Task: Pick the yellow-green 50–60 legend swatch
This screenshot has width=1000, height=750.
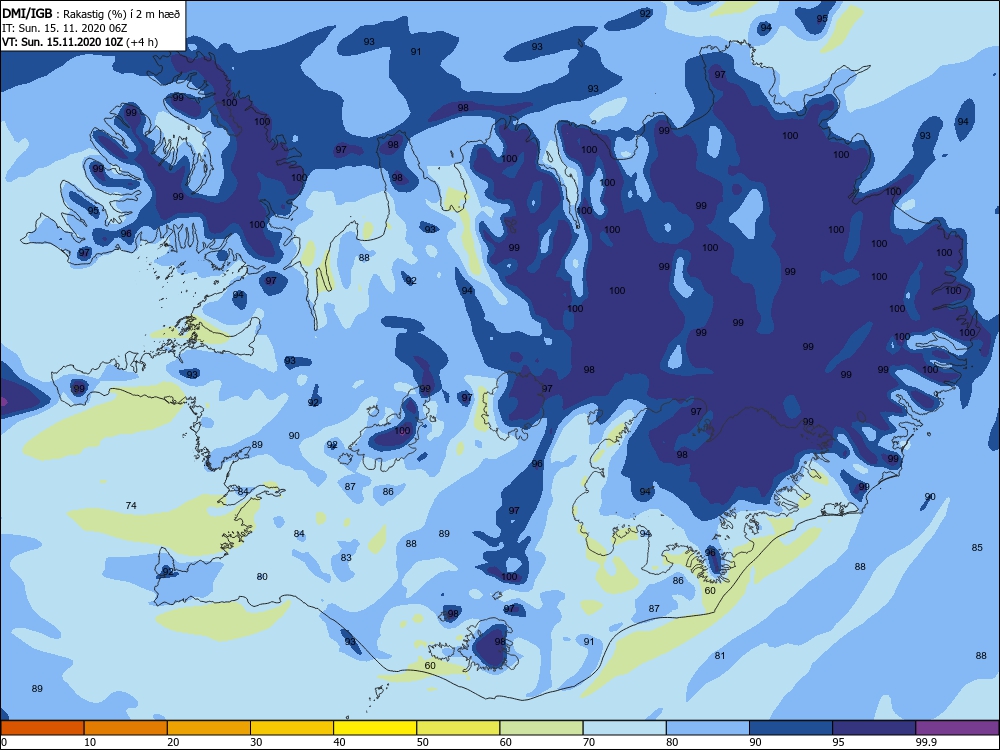Action: pos(459,728)
